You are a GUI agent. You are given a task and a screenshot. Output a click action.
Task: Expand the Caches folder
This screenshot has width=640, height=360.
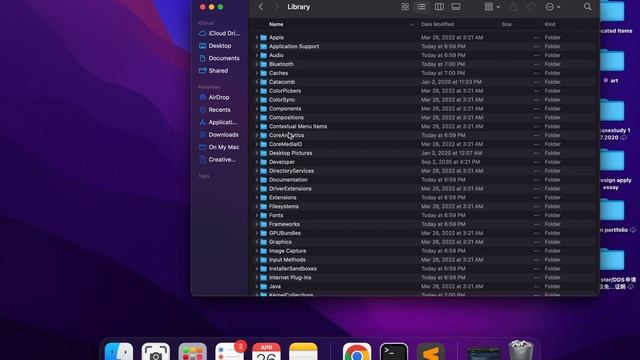(x=257, y=73)
